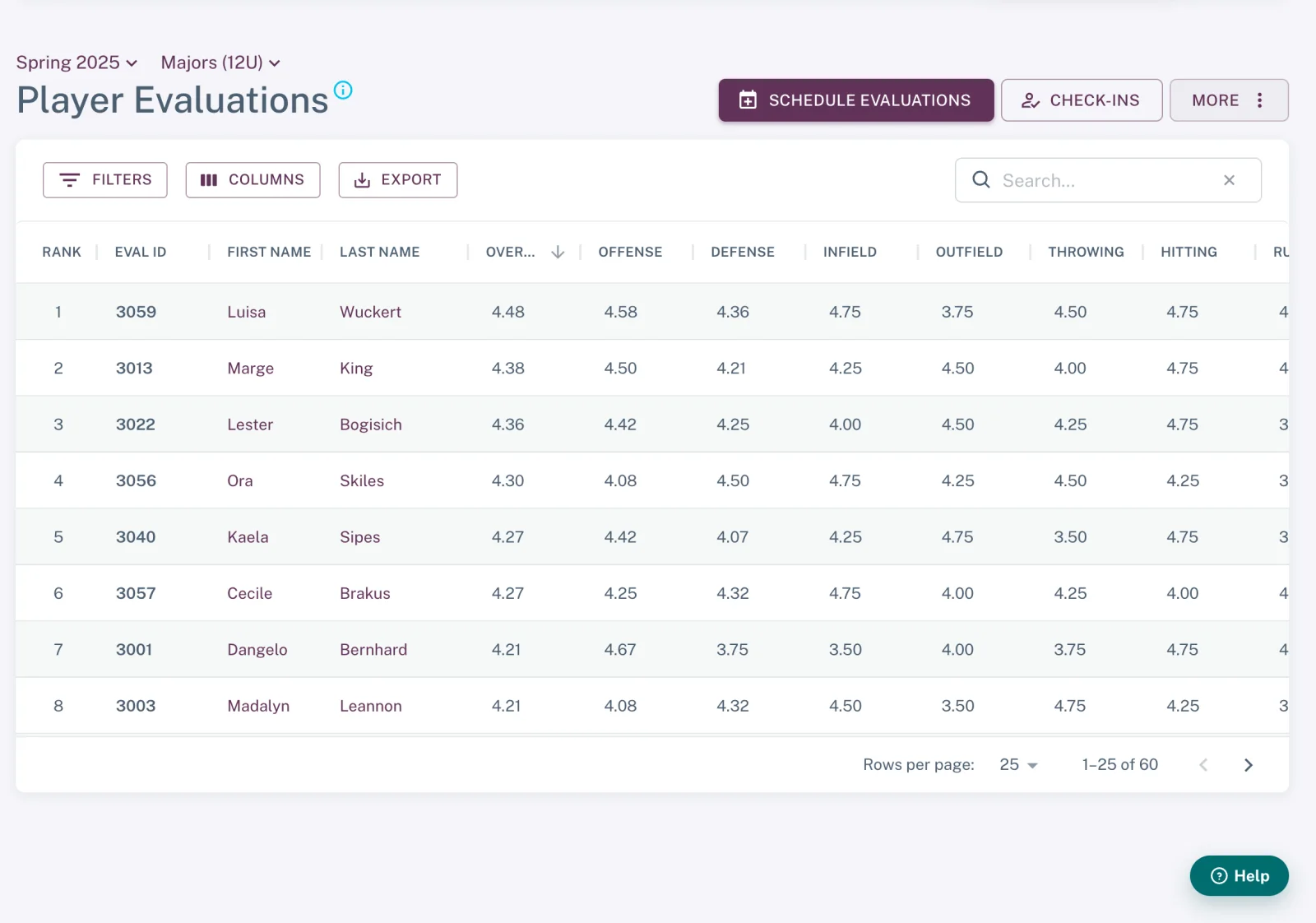
Task: Click first name Dangelo
Action: (257, 650)
